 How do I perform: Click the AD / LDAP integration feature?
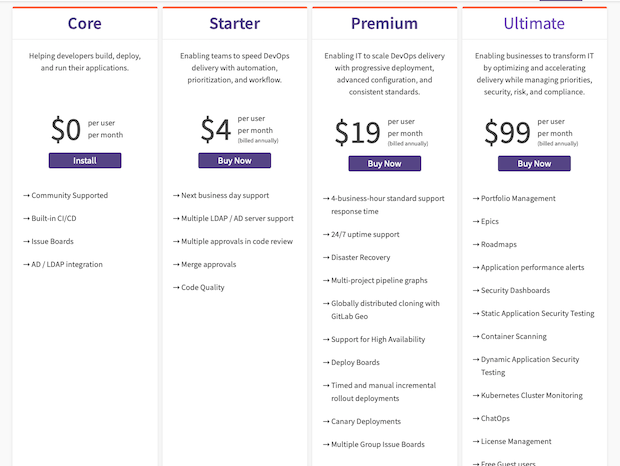point(67,264)
